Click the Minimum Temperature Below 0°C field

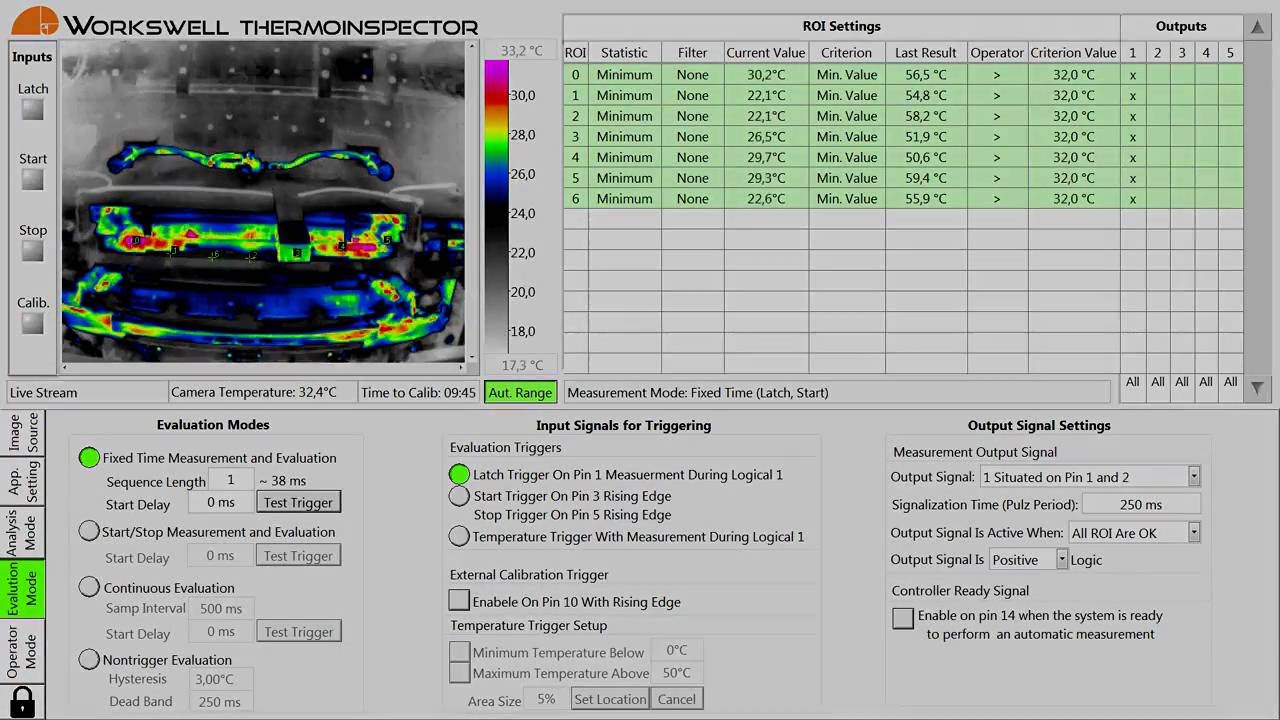click(x=676, y=651)
